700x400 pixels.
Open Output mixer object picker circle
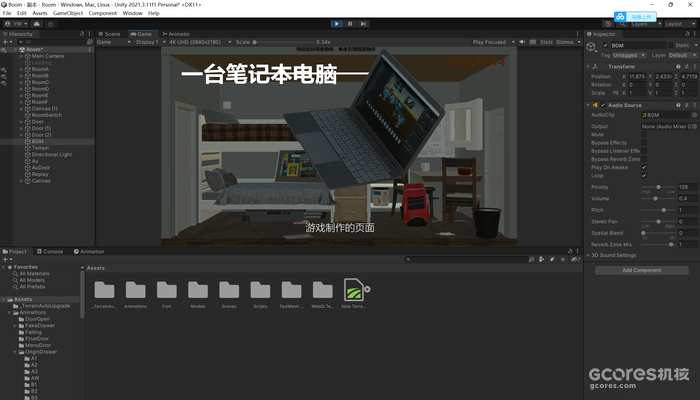pos(694,126)
